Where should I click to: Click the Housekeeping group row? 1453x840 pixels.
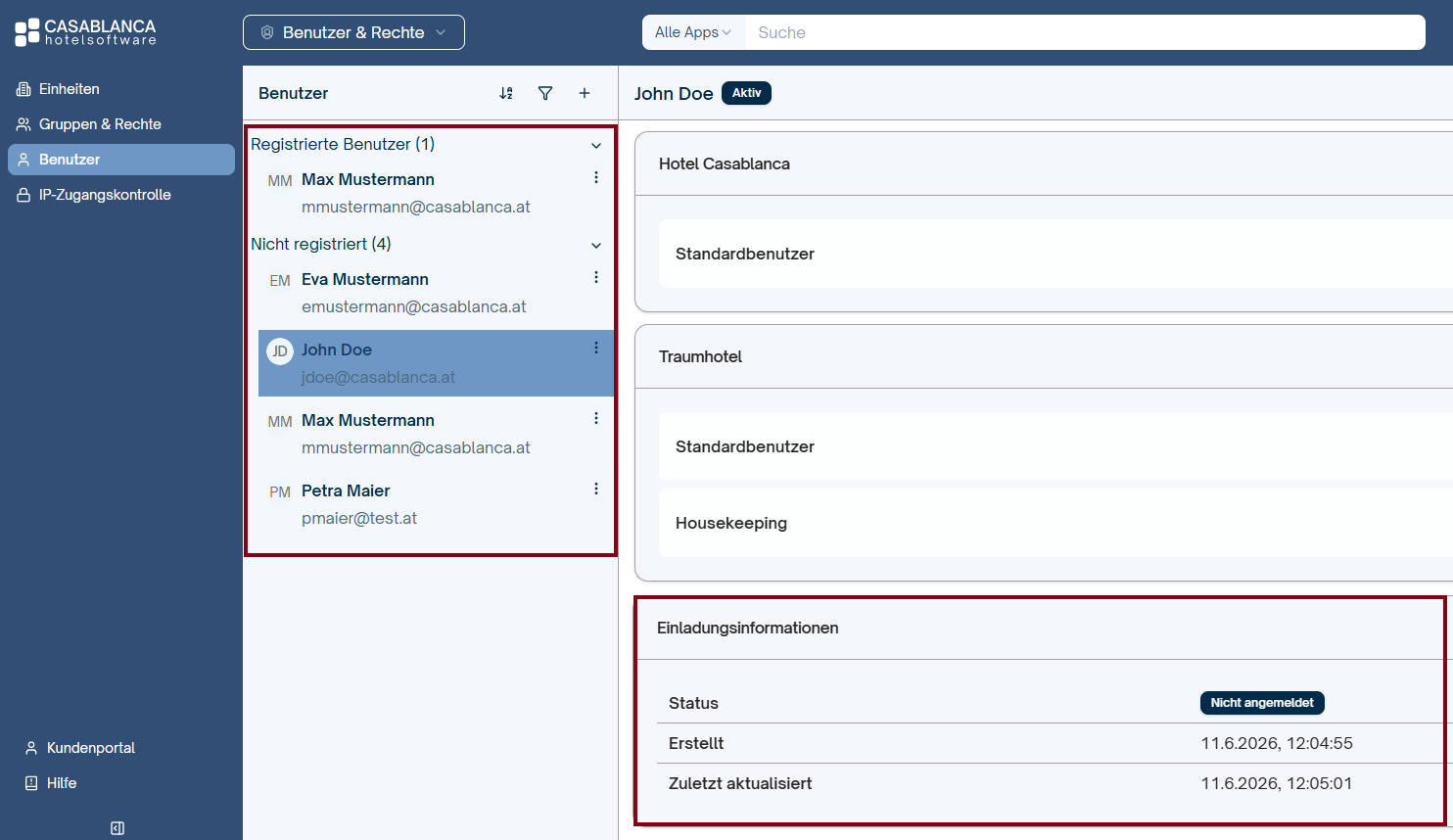click(1055, 523)
